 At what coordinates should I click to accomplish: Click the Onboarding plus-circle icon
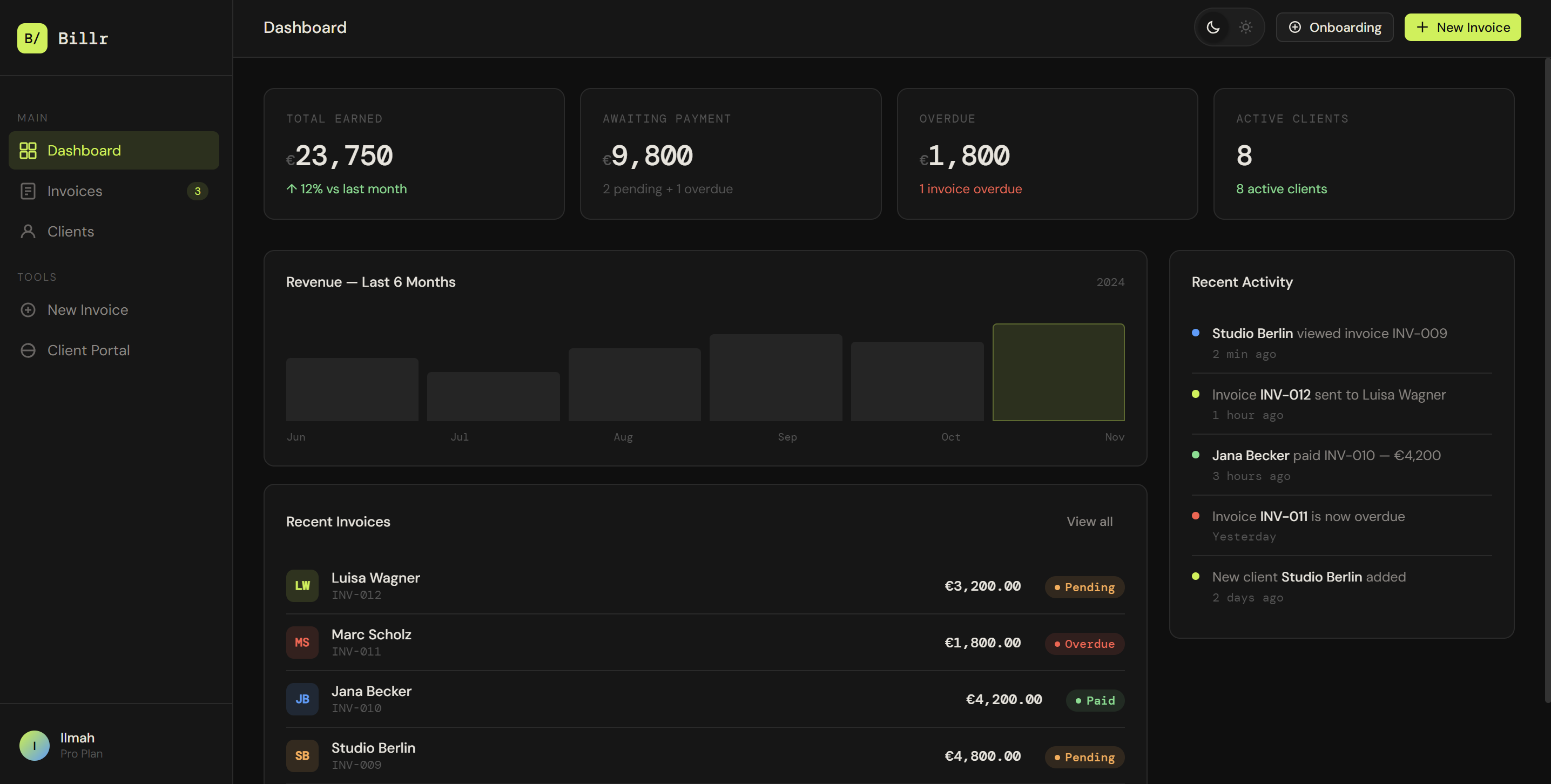pyautogui.click(x=1294, y=27)
